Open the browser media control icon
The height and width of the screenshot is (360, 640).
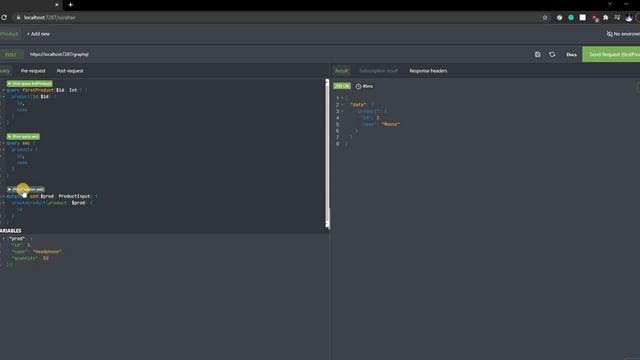[617, 18]
